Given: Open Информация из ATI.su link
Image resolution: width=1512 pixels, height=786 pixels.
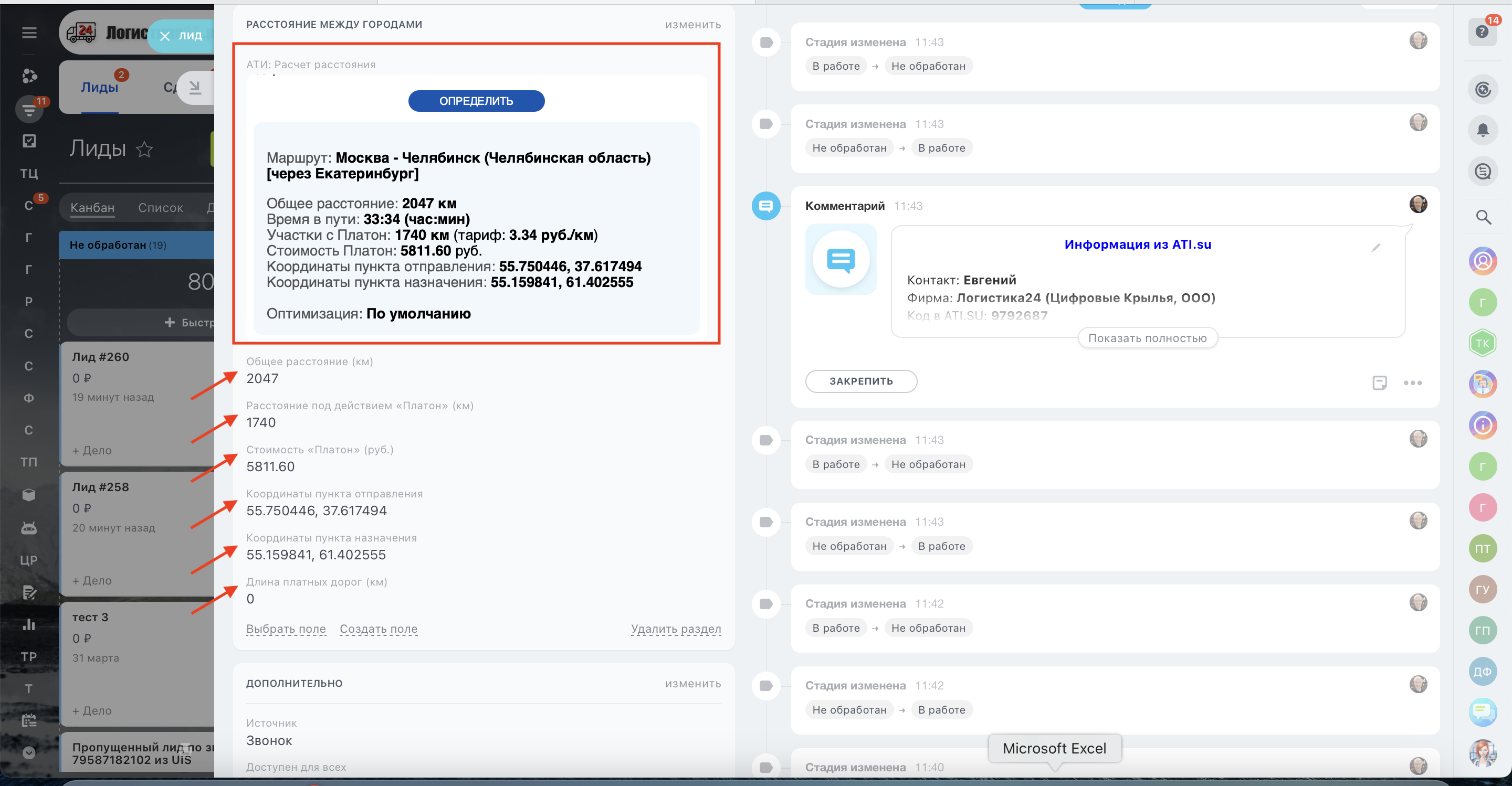Looking at the screenshot, I should click(x=1138, y=245).
